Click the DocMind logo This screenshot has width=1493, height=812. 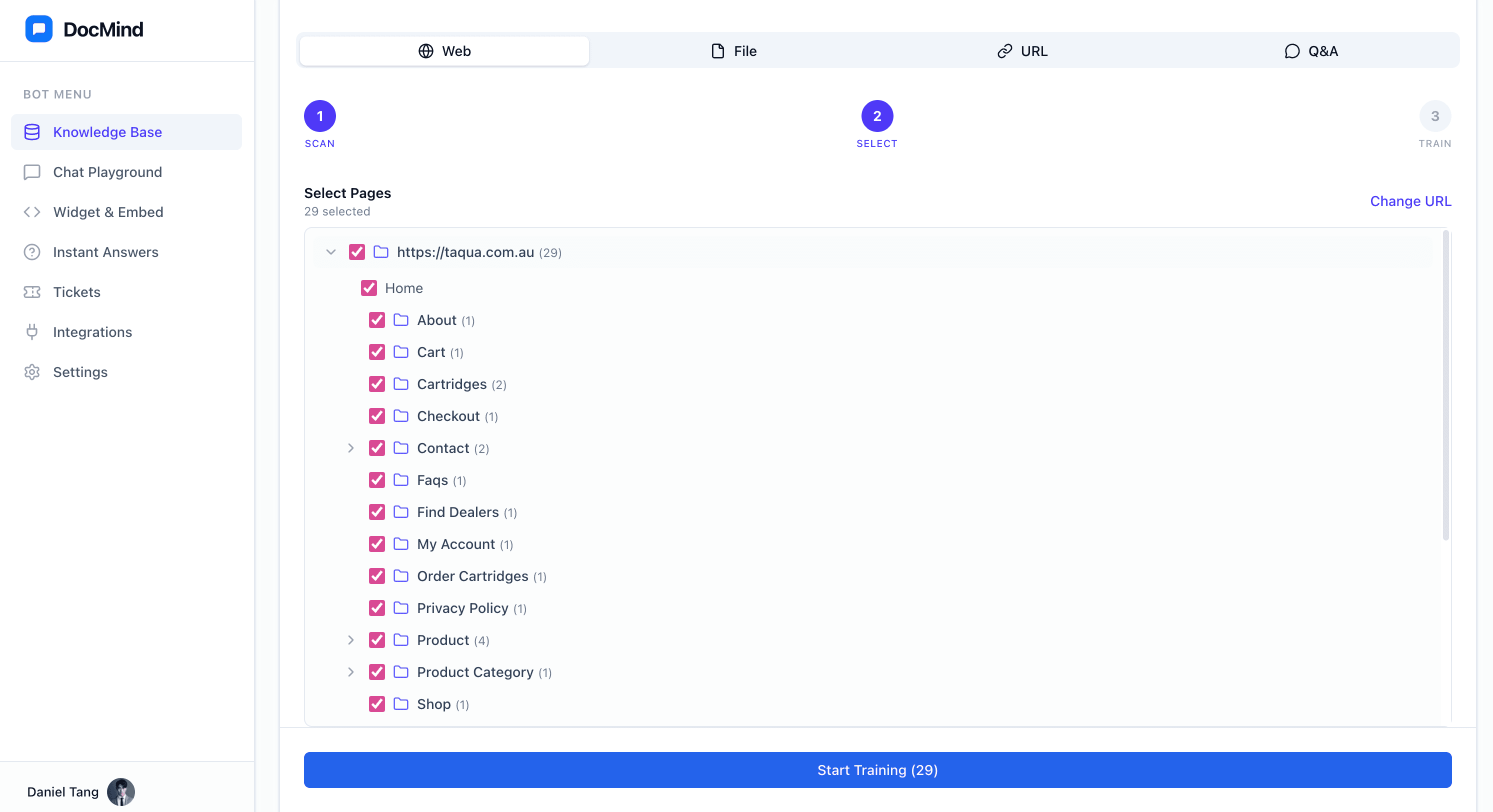pyautogui.click(x=84, y=28)
